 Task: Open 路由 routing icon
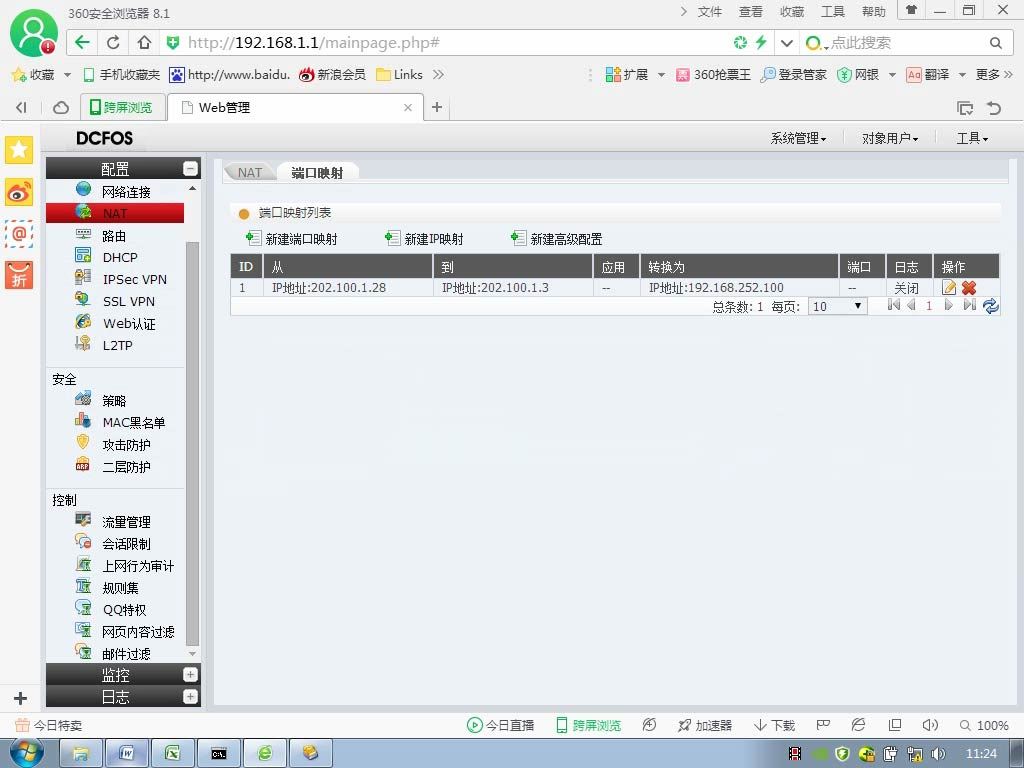tap(84, 234)
